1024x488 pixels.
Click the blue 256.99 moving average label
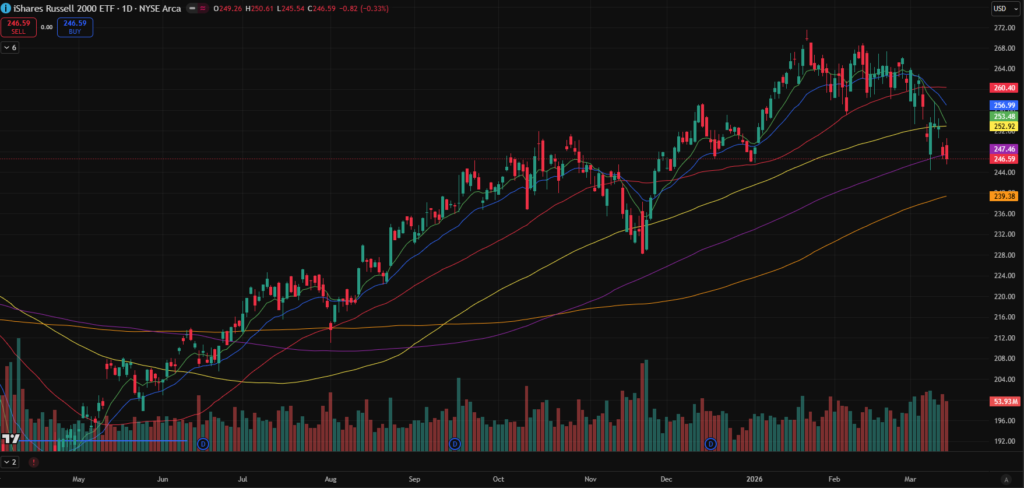[x=1003, y=105]
